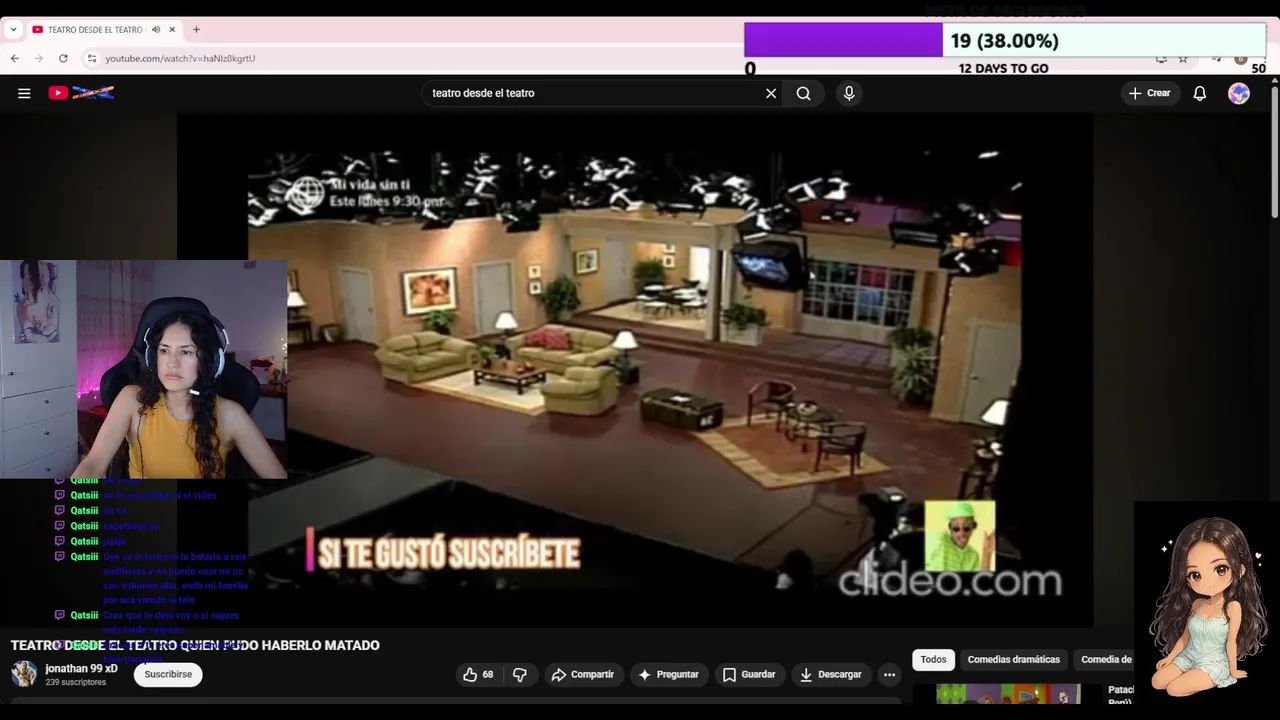Open the YouTube hamburger guide menu

pos(24,93)
